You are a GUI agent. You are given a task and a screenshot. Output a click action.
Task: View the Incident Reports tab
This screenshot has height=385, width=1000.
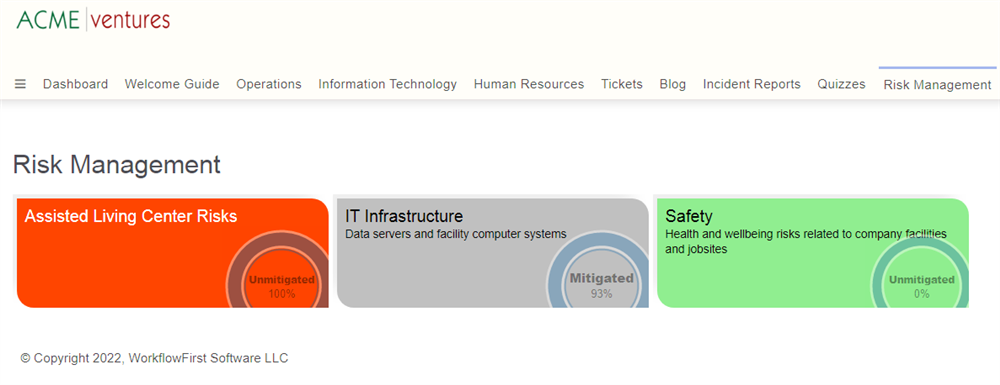(x=751, y=84)
